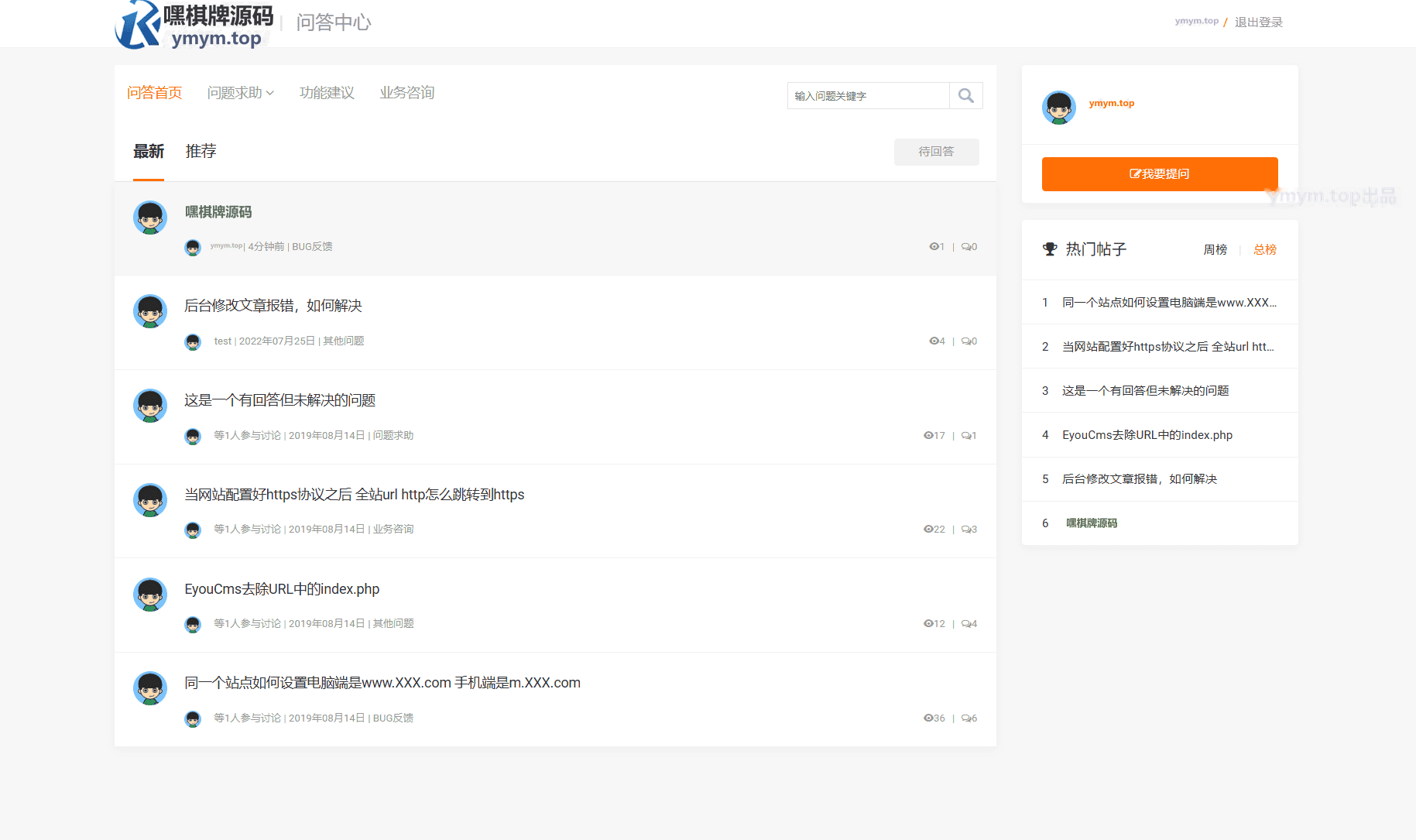
Task: Open post 这是一个有回答但未解决的问题 in main list
Action: coord(280,400)
